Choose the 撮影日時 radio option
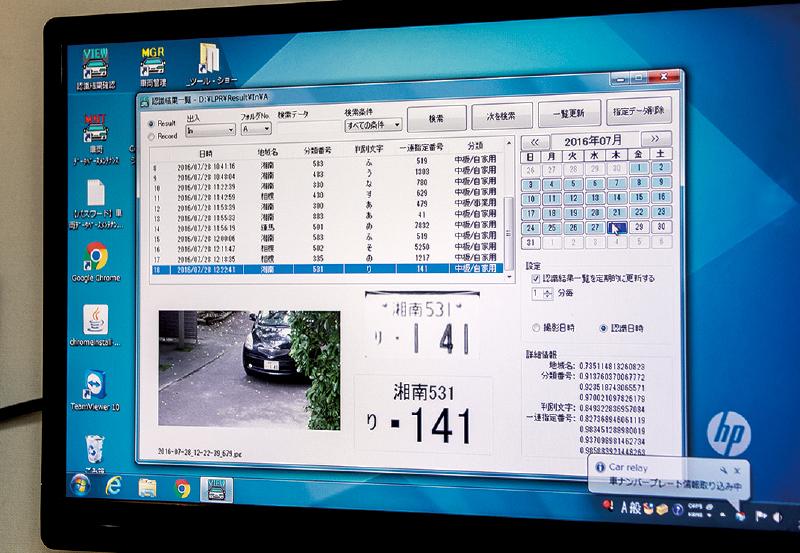The height and width of the screenshot is (553, 800). (538, 327)
